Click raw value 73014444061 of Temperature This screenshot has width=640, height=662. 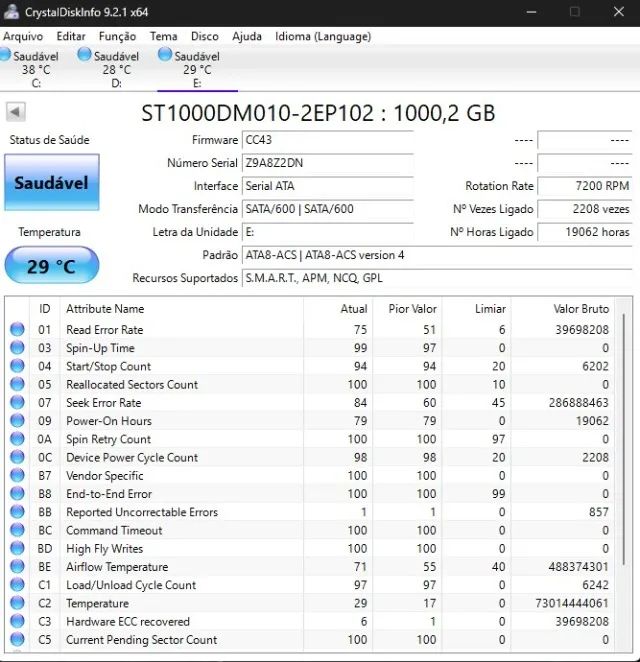[x=572, y=603]
